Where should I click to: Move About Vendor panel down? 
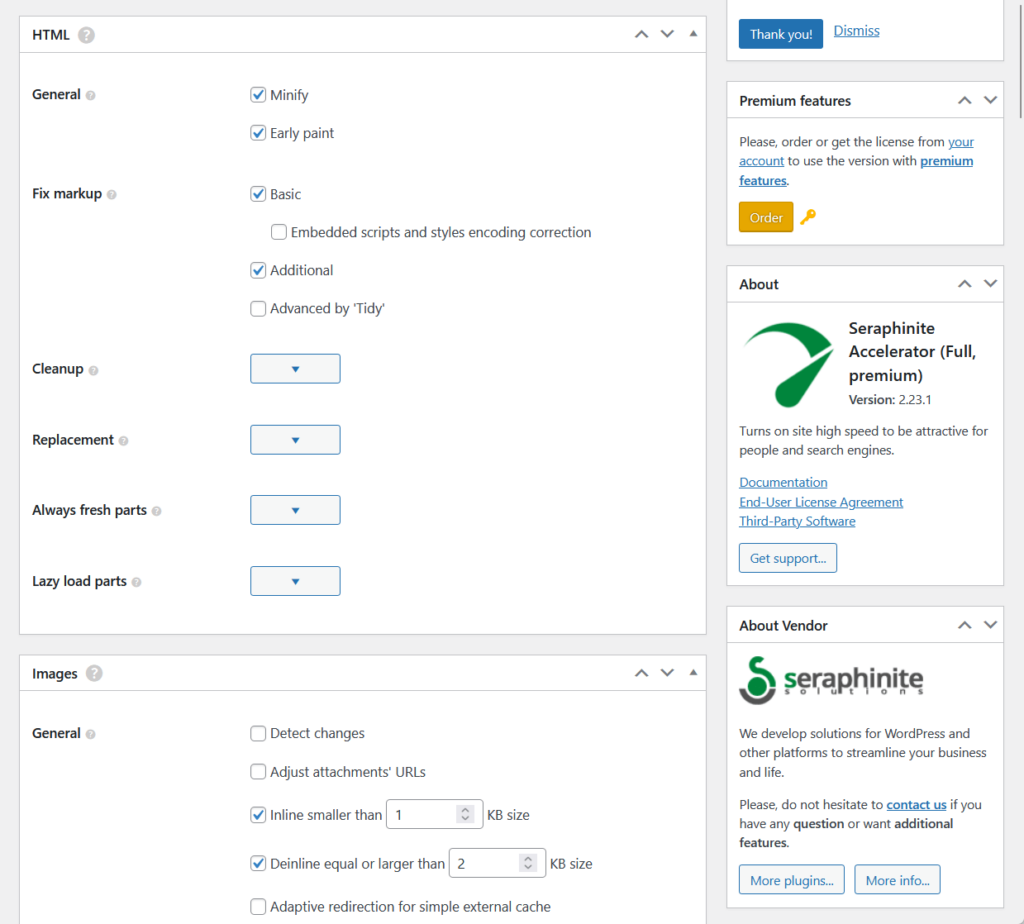point(991,625)
